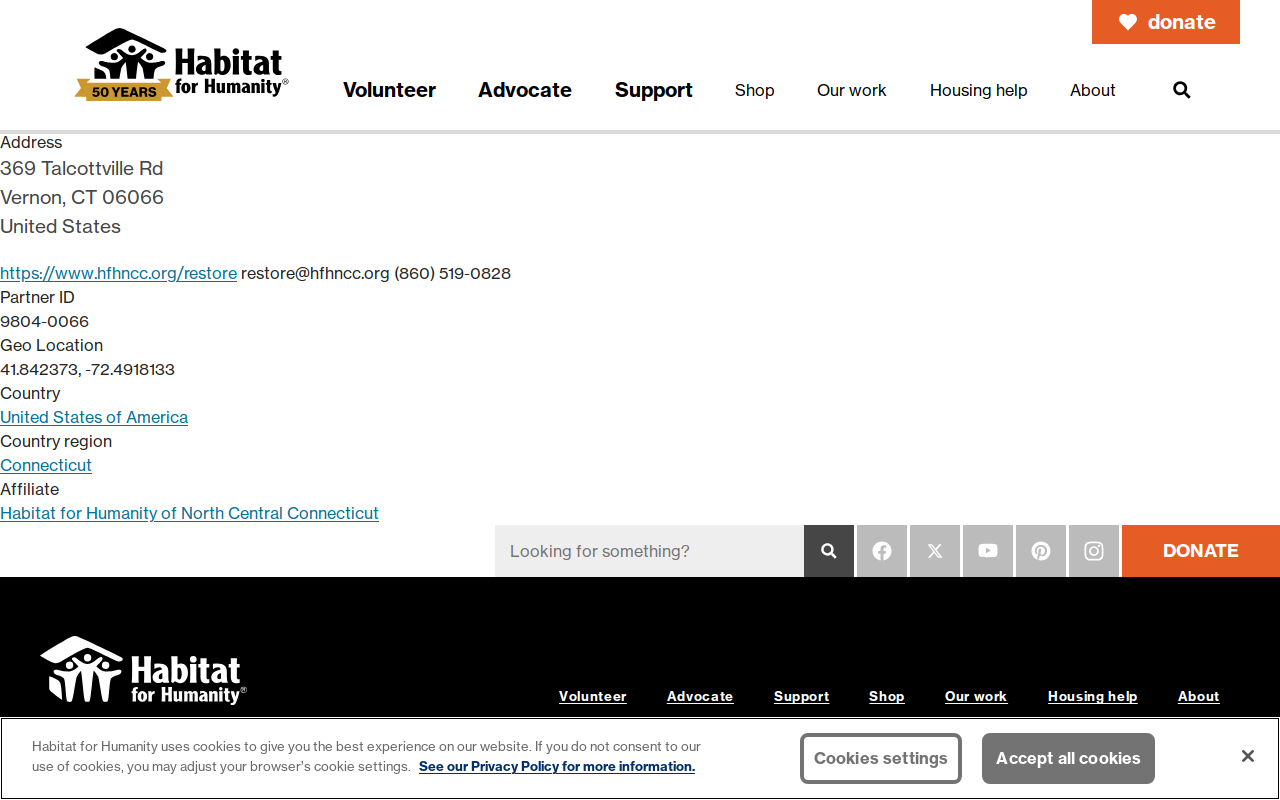Close the cookie banner with the X
This screenshot has width=1280, height=800.
[x=1248, y=756]
